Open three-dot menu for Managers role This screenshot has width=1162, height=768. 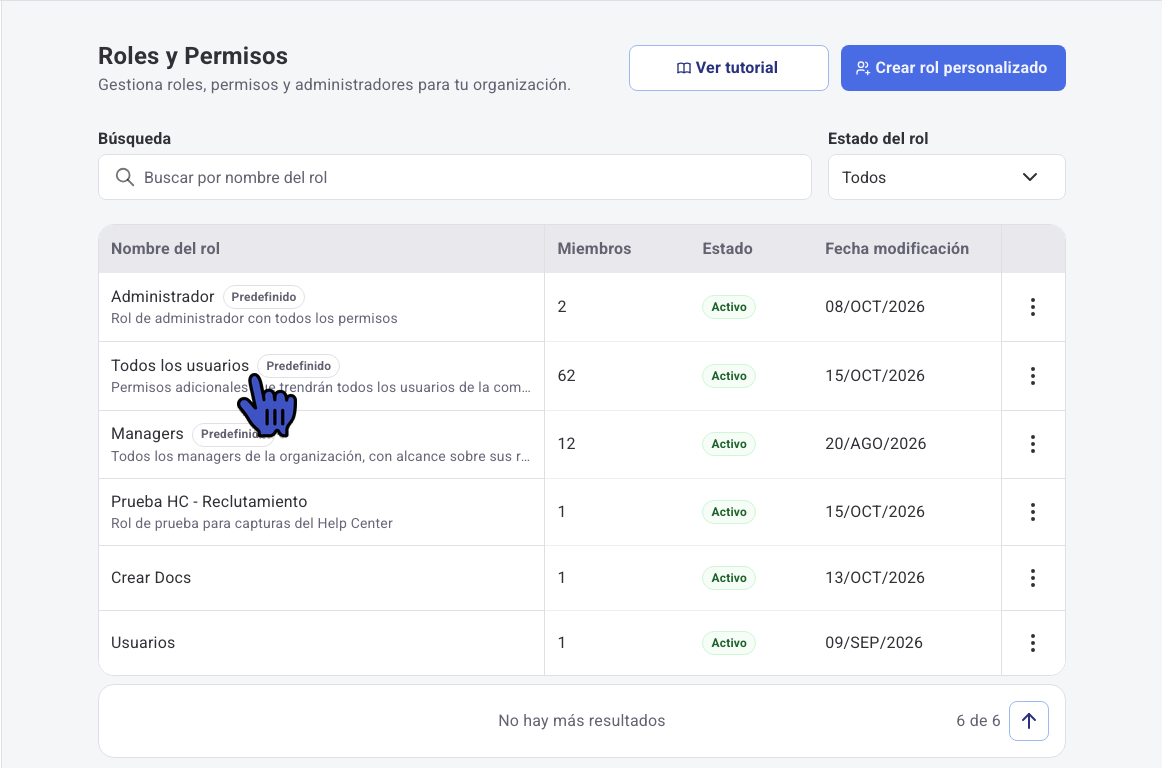[1032, 444]
